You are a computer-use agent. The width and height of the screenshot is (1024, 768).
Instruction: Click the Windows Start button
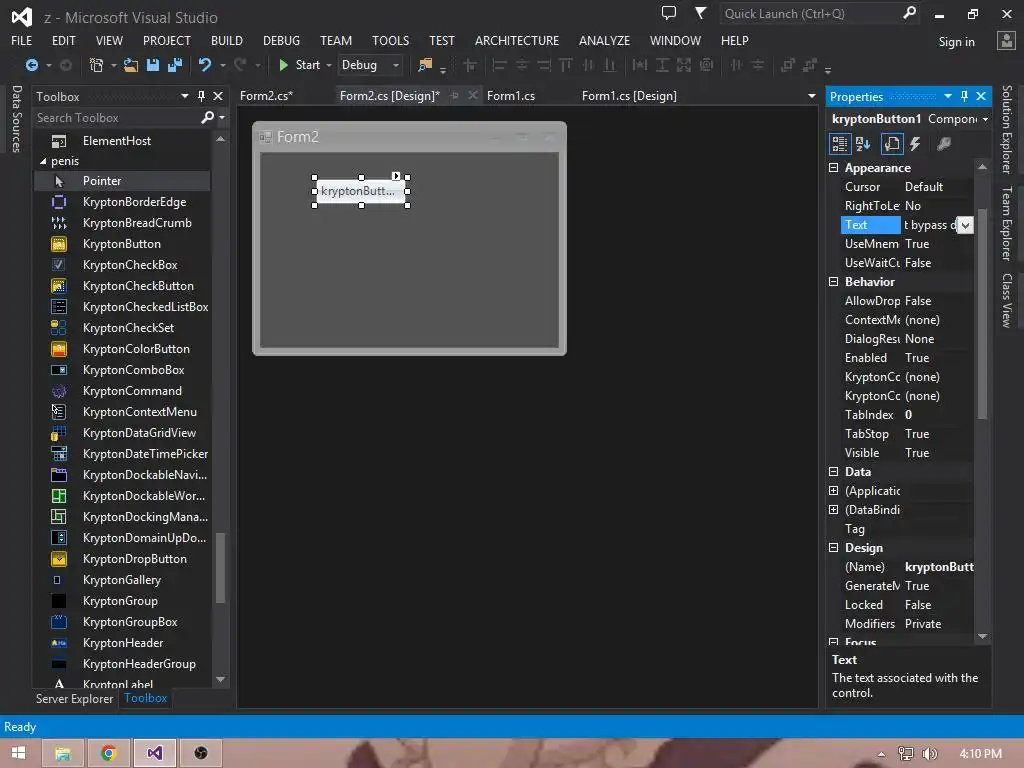point(18,753)
